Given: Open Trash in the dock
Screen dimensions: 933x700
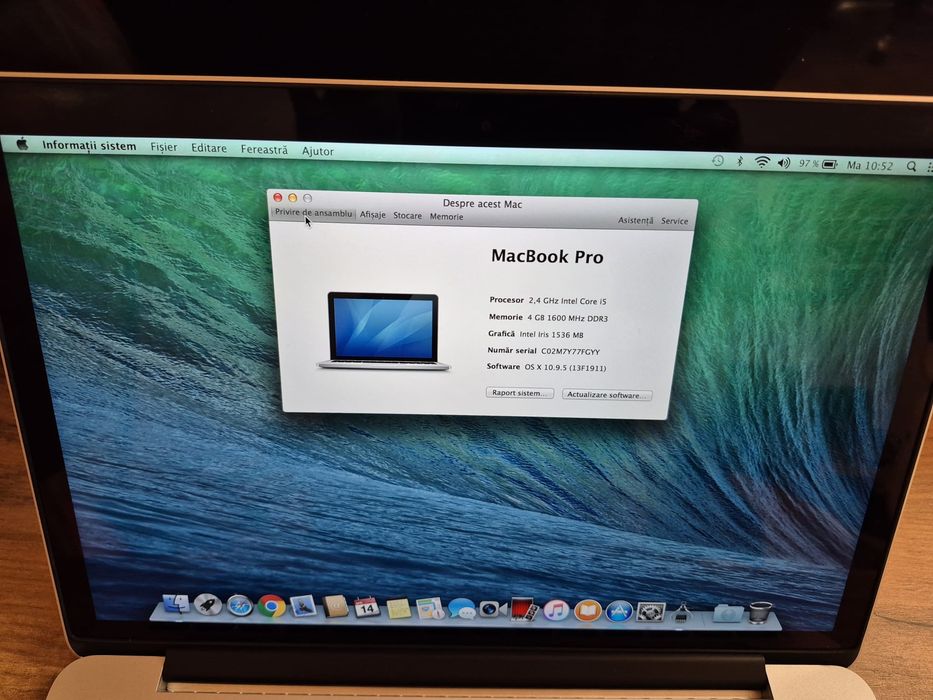Looking at the screenshot, I should pos(760,612).
